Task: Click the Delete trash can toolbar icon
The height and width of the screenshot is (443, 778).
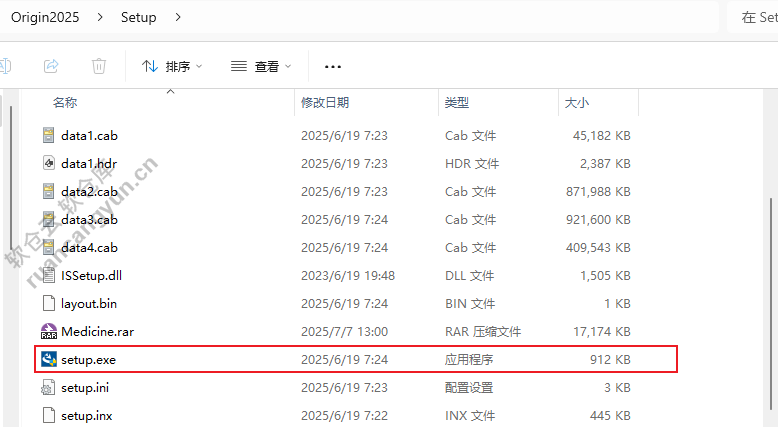Action: pos(99,66)
